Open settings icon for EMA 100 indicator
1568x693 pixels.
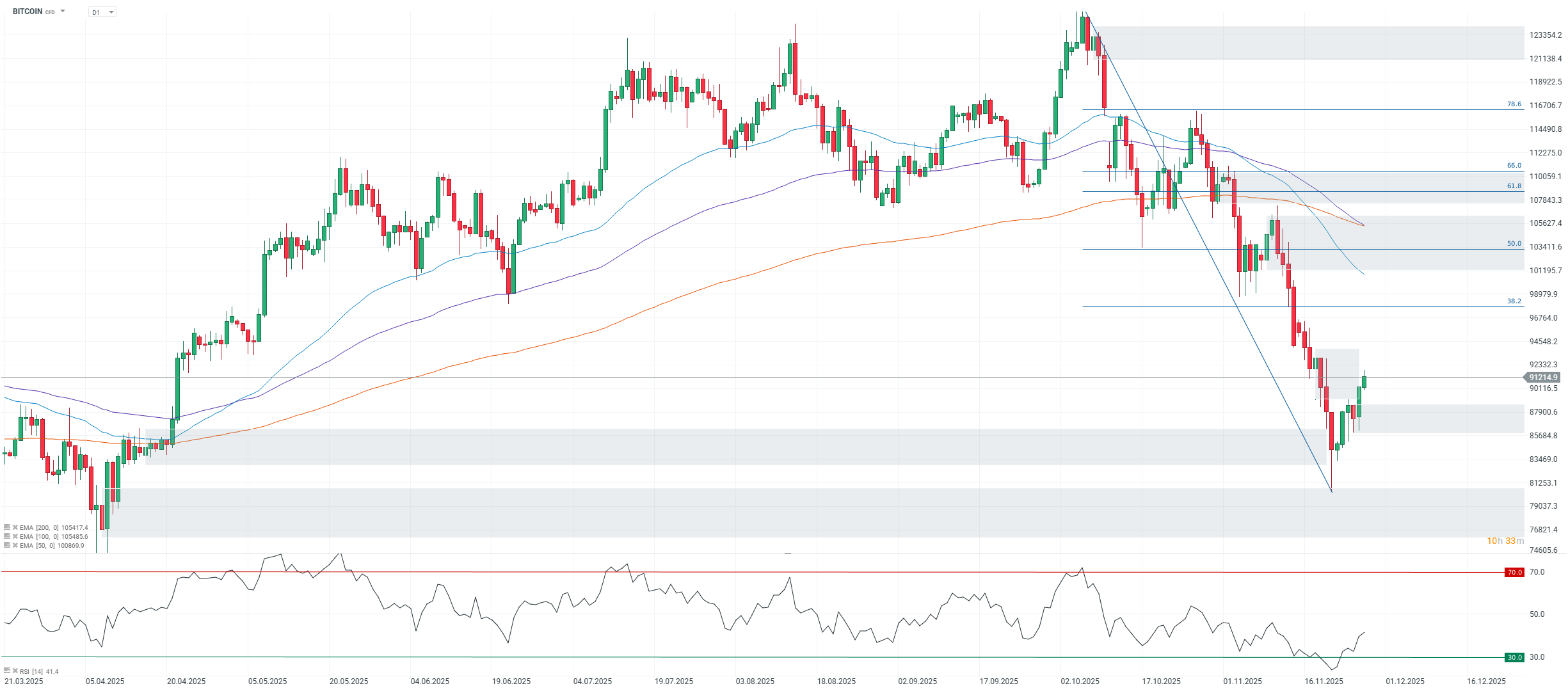7,536
